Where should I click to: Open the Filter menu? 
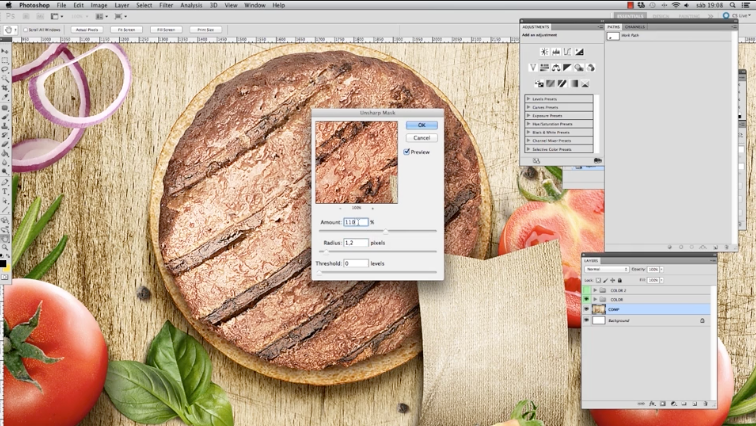[166, 5]
